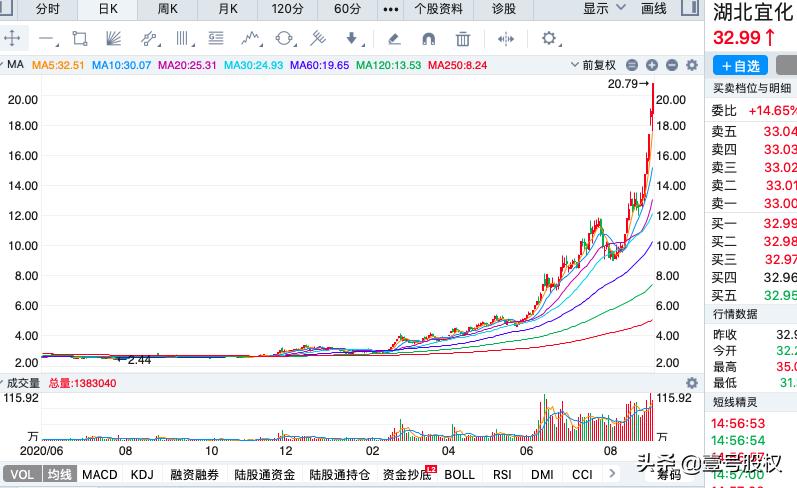The image size is (797, 488).
Task: Toggle the VOL indicator
Action: coord(20,475)
